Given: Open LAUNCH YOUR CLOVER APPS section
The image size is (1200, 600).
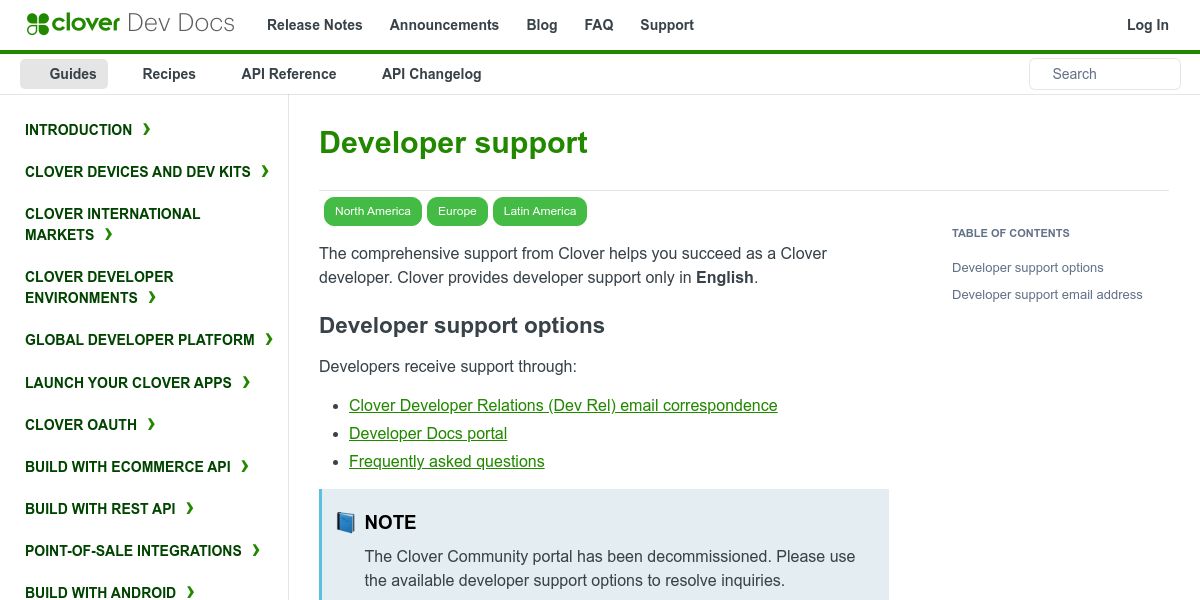Looking at the screenshot, I should point(128,383).
